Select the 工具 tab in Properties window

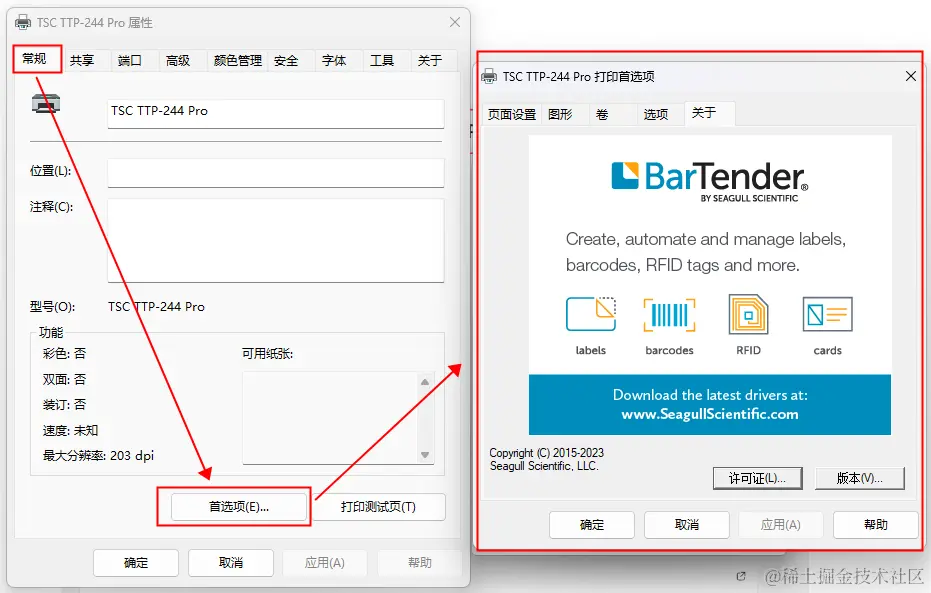tap(382, 61)
